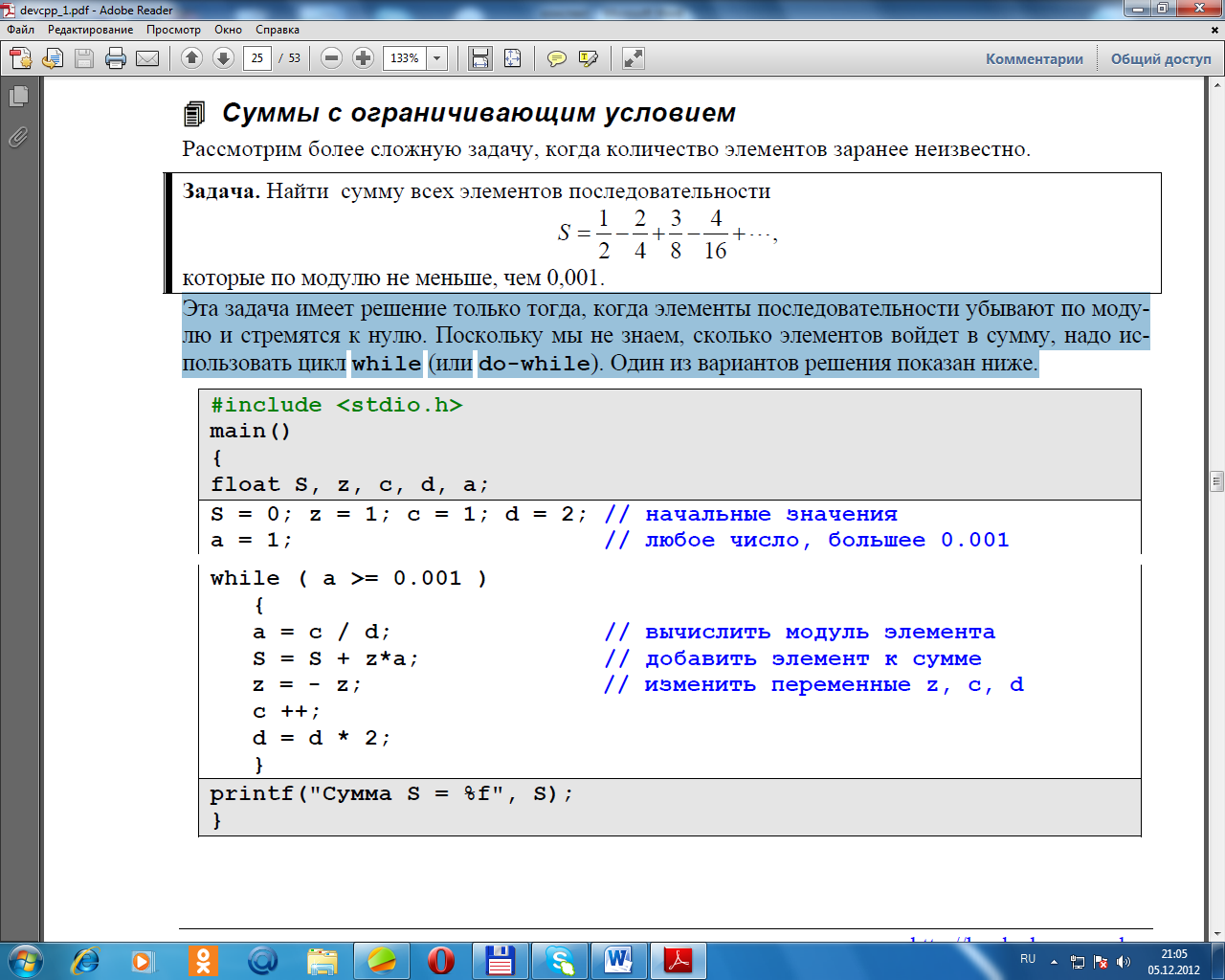
Task: Open the Windows Start menu
Action: 25,960
